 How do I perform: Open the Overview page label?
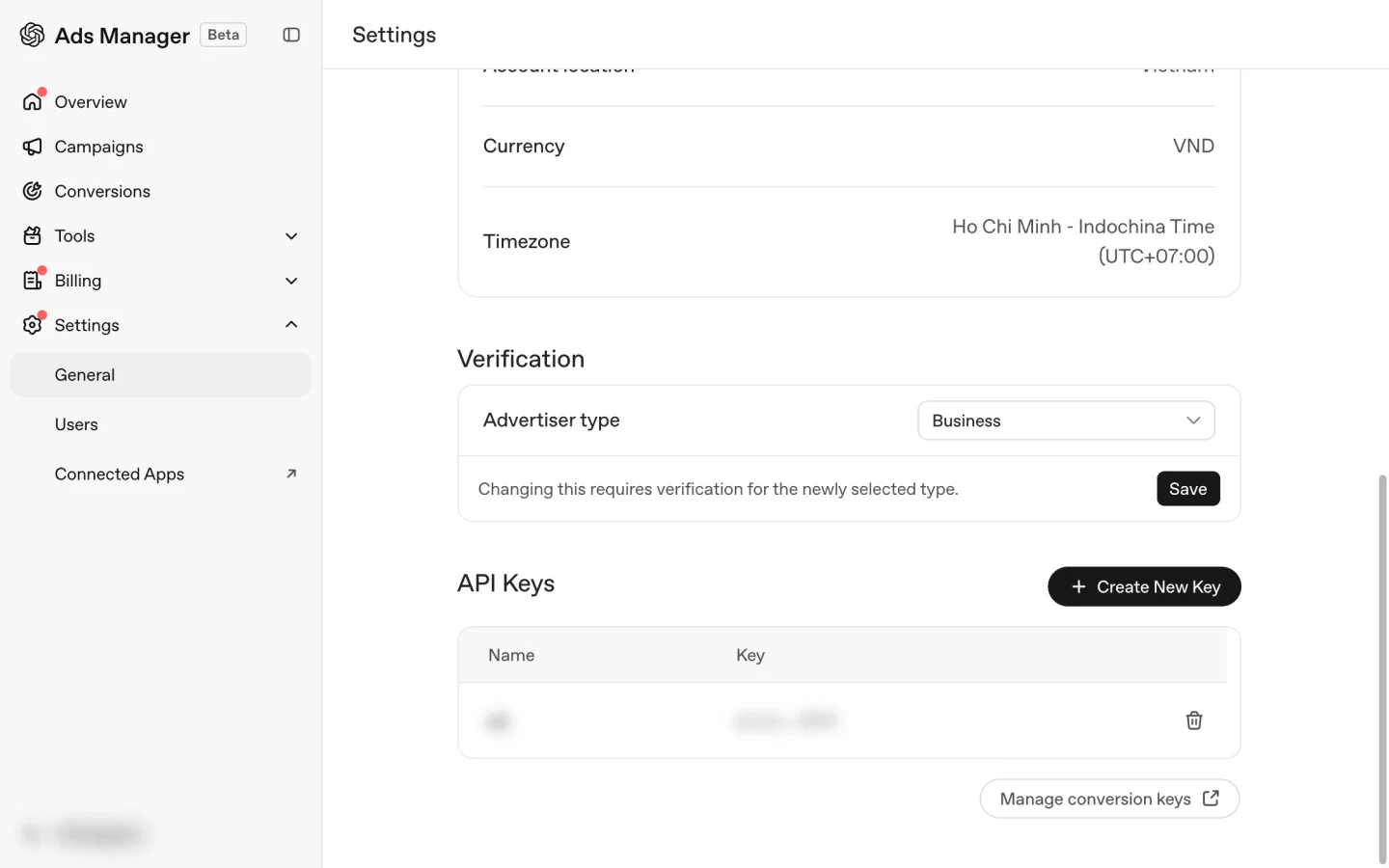(x=91, y=101)
